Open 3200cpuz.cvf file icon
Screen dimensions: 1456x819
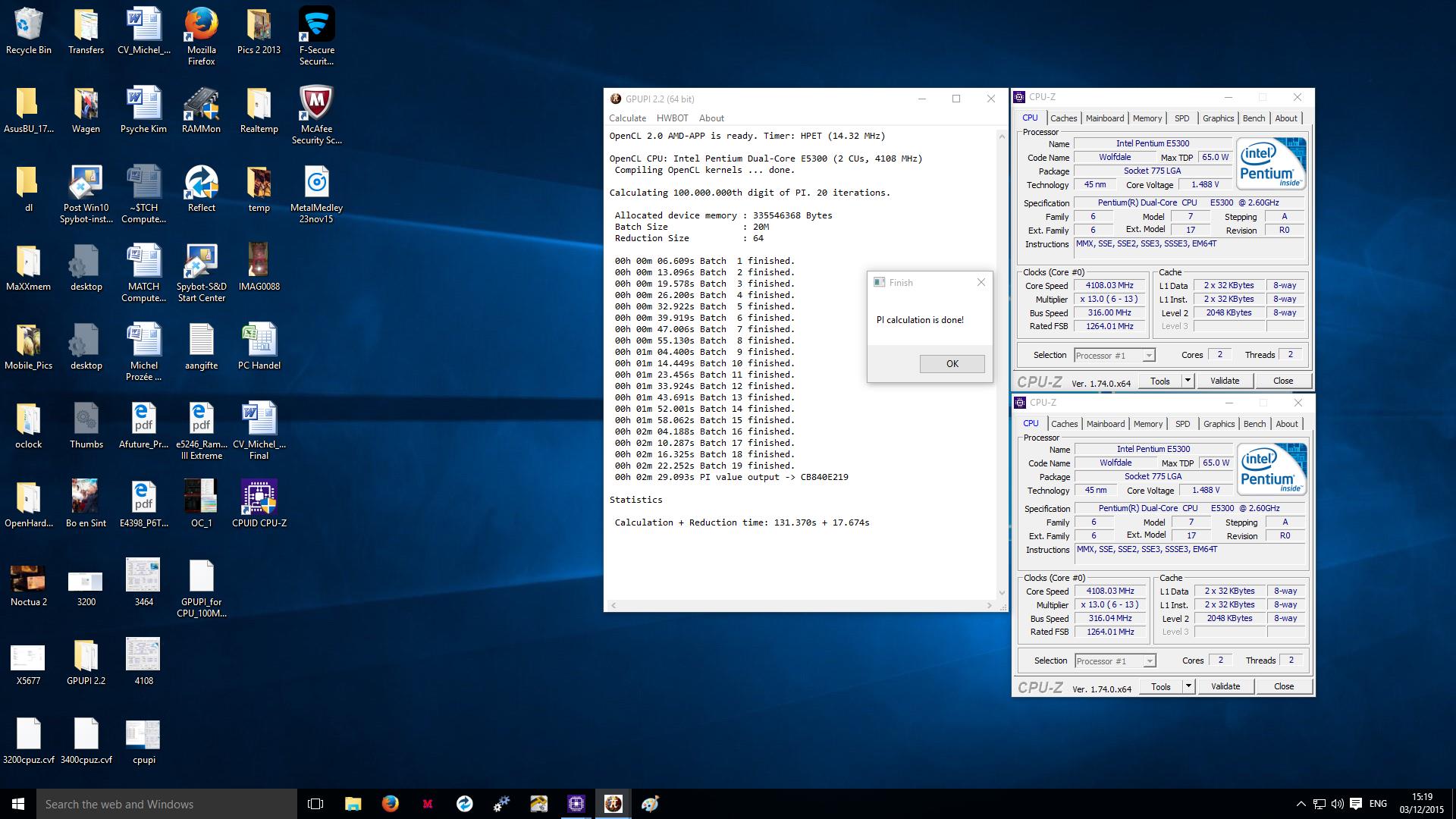[28, 741]
